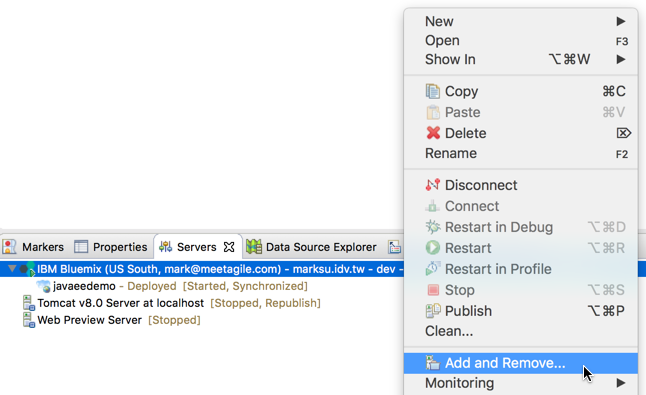Viewport: 646px width, 395px height.
Task: Click the IBM Bluemix server status icon
Action: pos(28,269)
